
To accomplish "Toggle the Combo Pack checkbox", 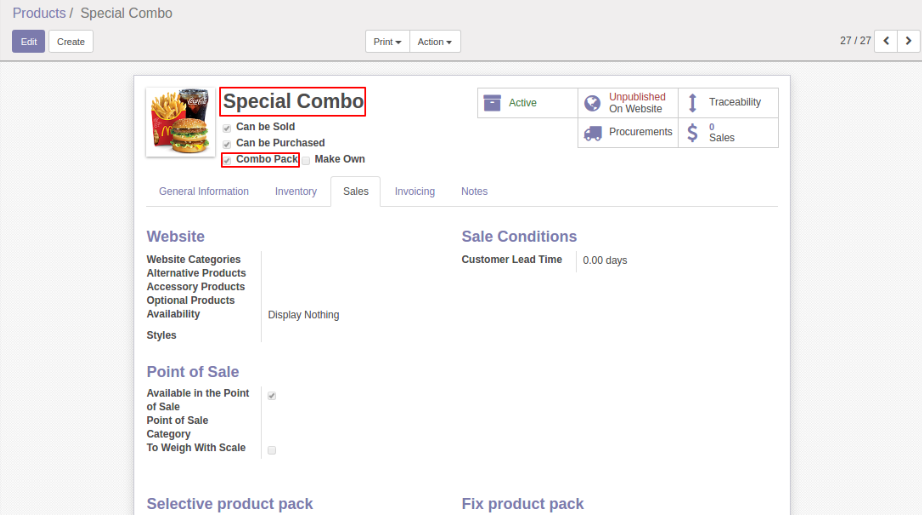I will coord(227,160).
